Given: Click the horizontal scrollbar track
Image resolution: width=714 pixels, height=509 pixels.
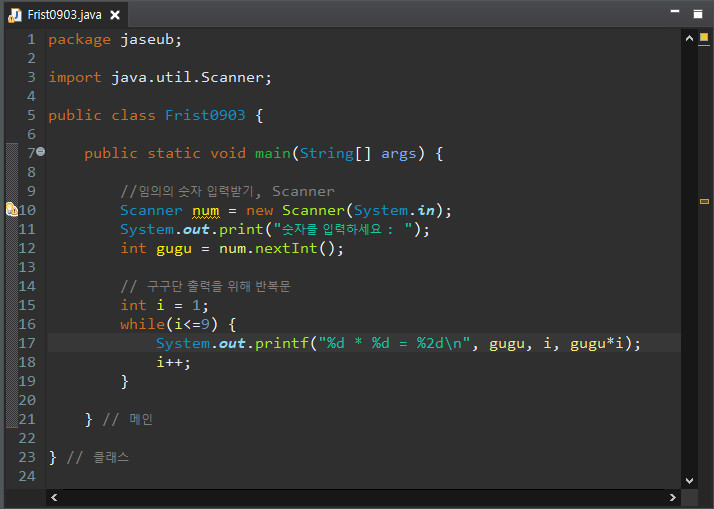Looking at the screenshot, I should tap(363, 498).
